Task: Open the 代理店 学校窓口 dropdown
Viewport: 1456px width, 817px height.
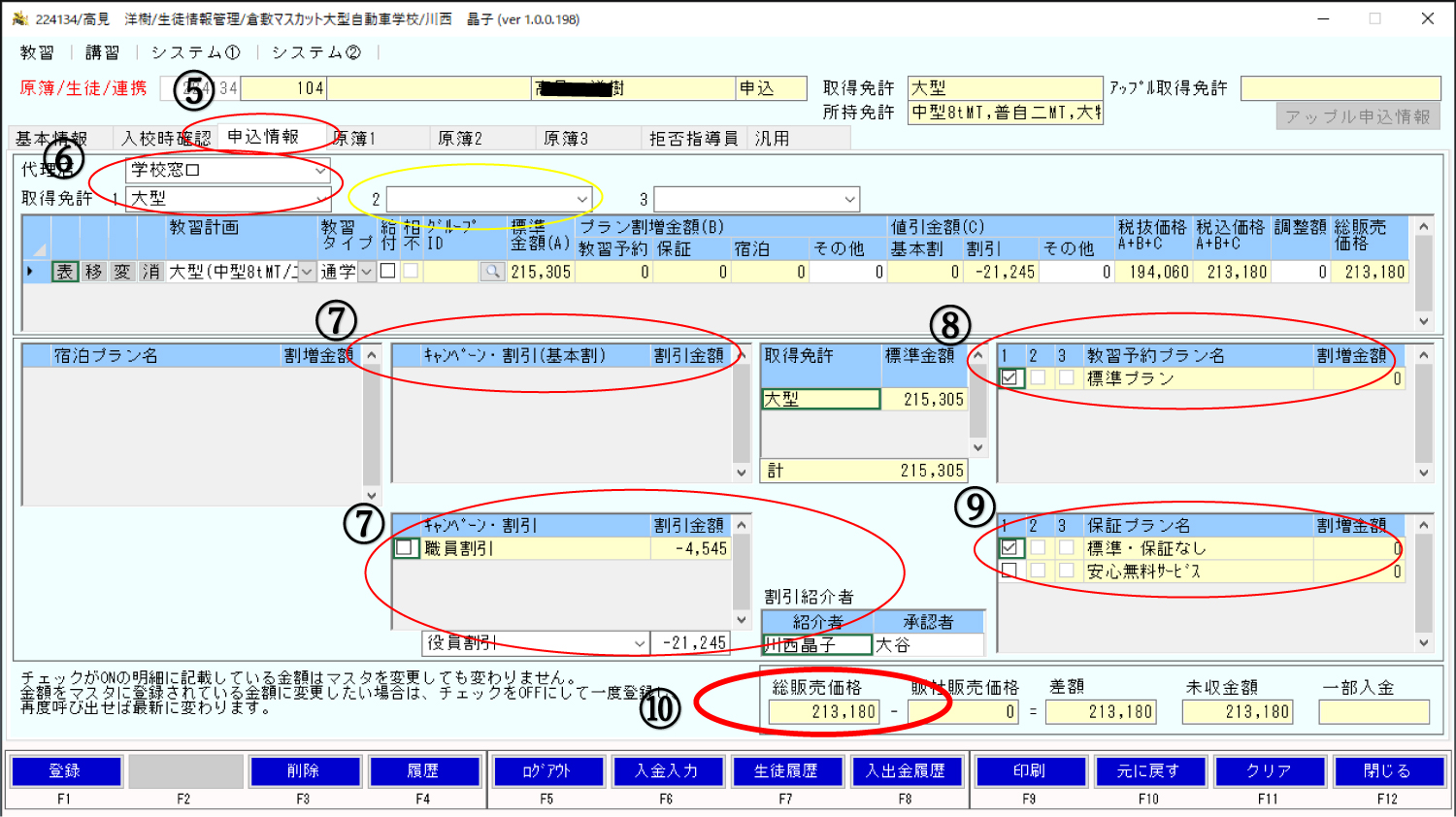Action: pyautogui.click(x=320, y=171)
